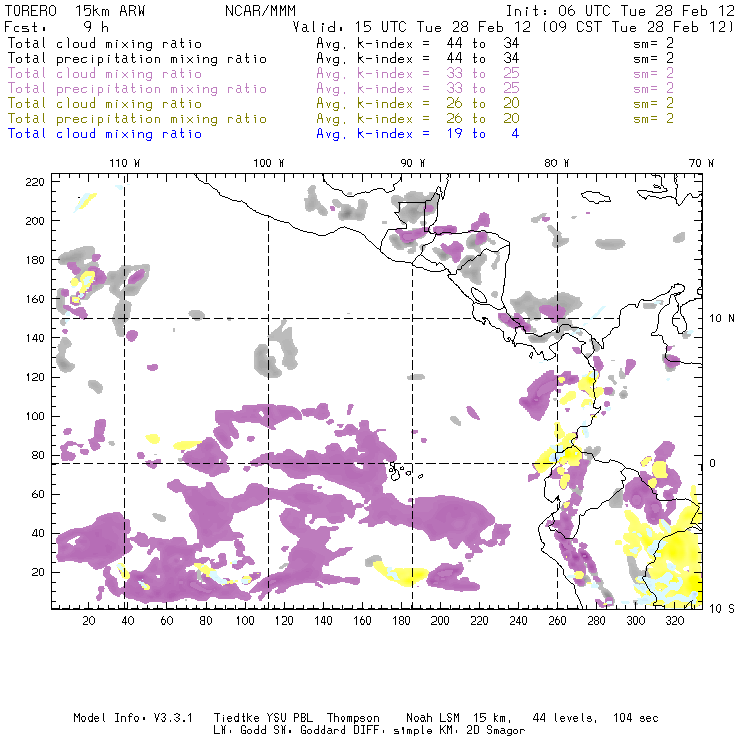
Task: Click the "10 N" latitude label
Action: [x=722, y=319]
